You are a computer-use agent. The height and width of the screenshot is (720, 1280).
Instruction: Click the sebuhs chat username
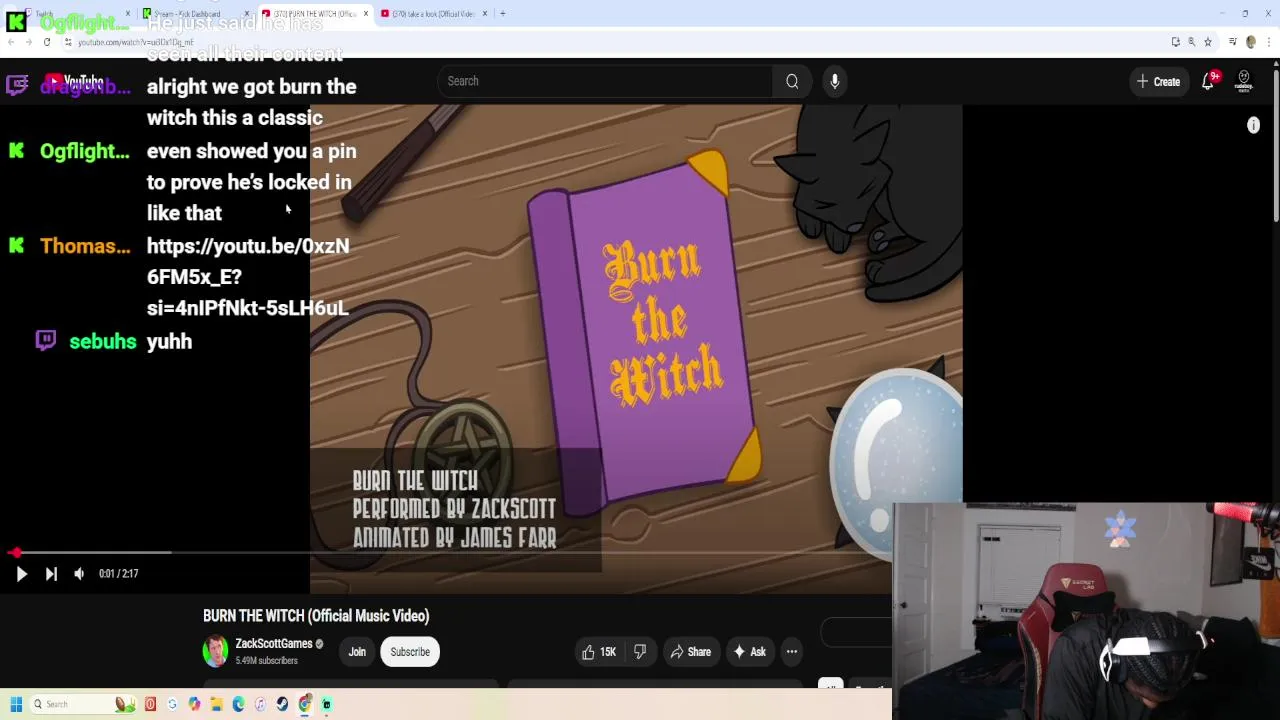pyautogui.click(x=103, y=342)
